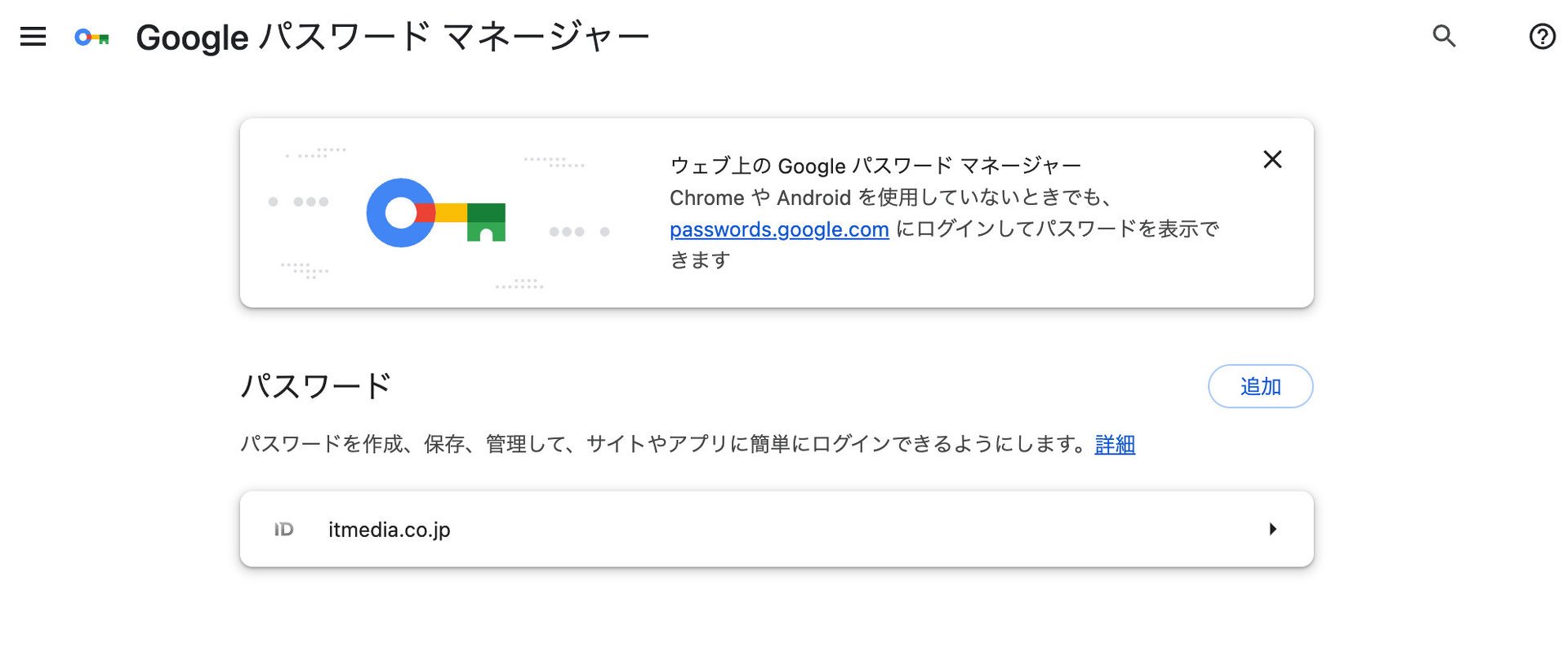The width and height of the screenshot is (1568, 648).
Task: Expand itmedia.co.jp using its right arrow
Action: tap(1272, 529)
